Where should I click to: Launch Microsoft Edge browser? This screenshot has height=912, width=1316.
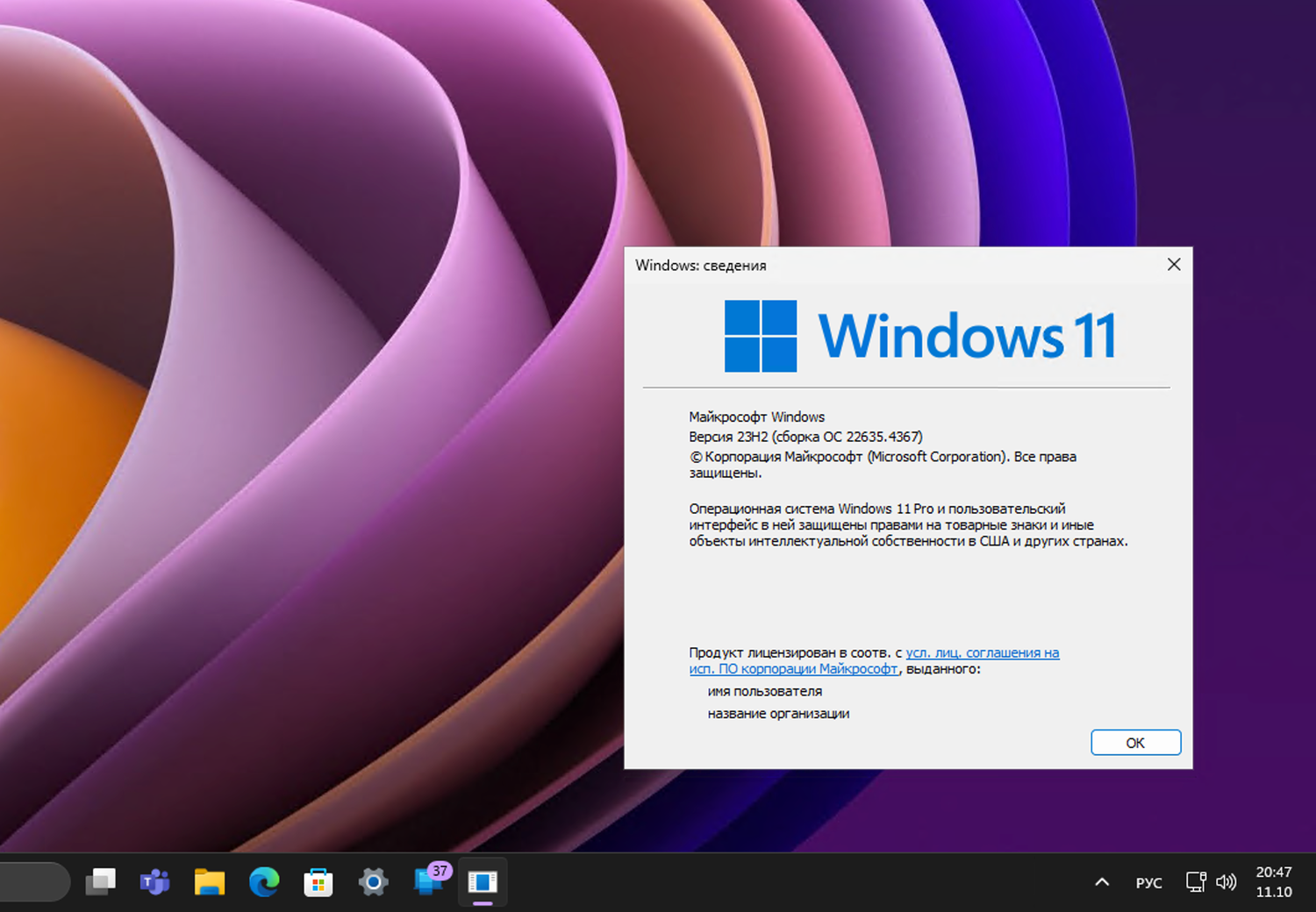click(x=263, y=882)
